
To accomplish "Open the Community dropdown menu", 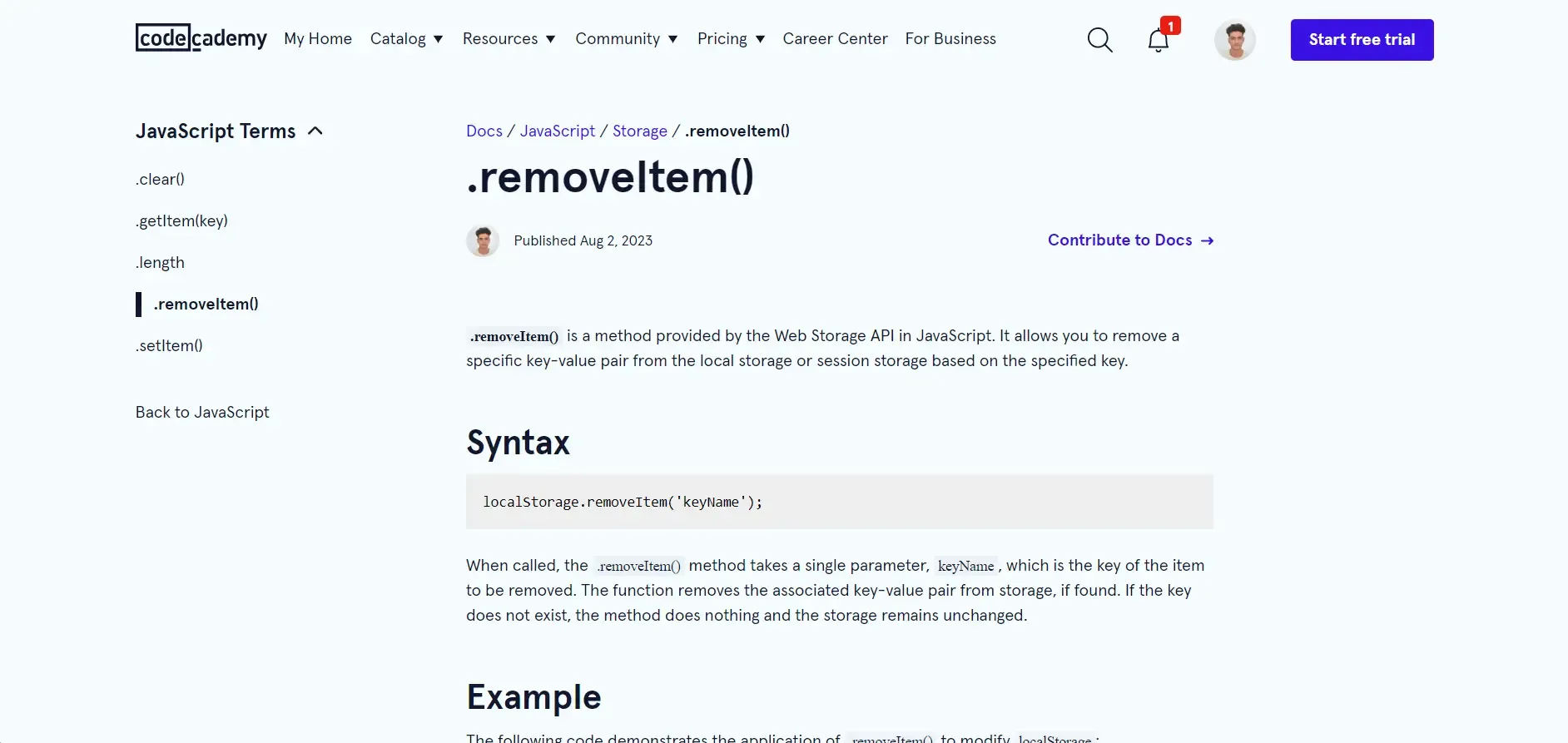I will click(x=626, y=39).
